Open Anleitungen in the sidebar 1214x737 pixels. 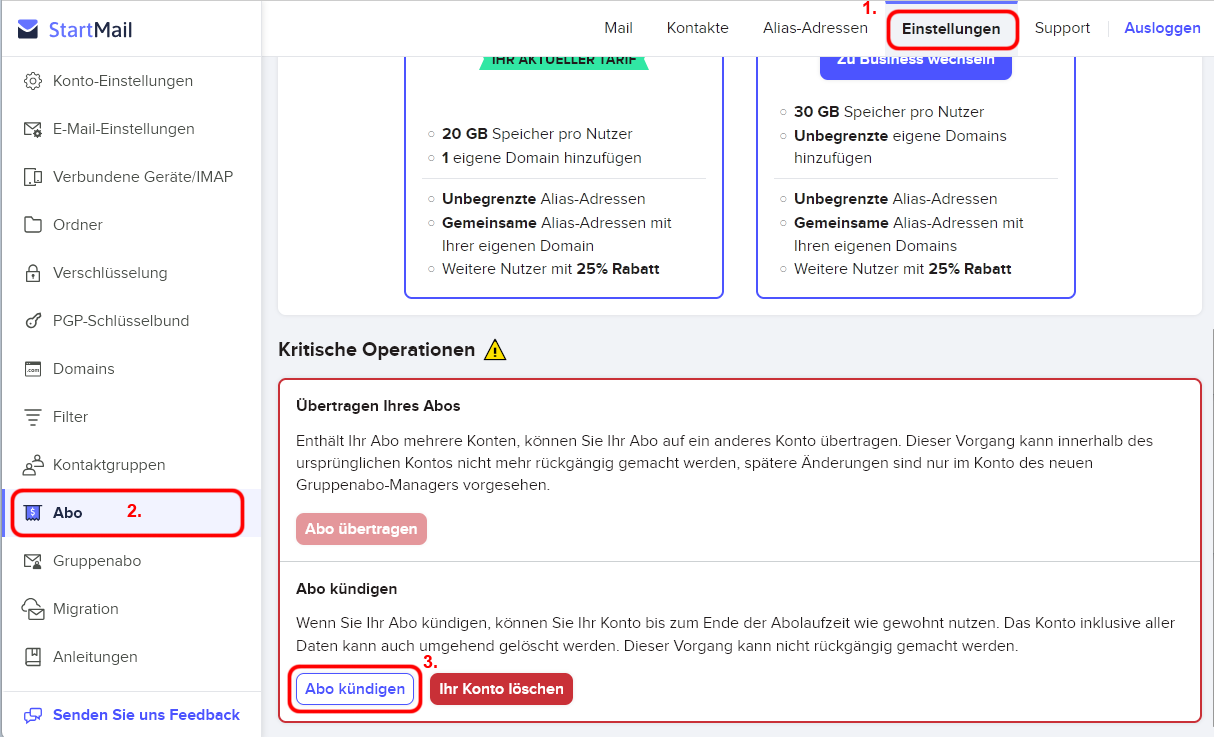(131, 657)
